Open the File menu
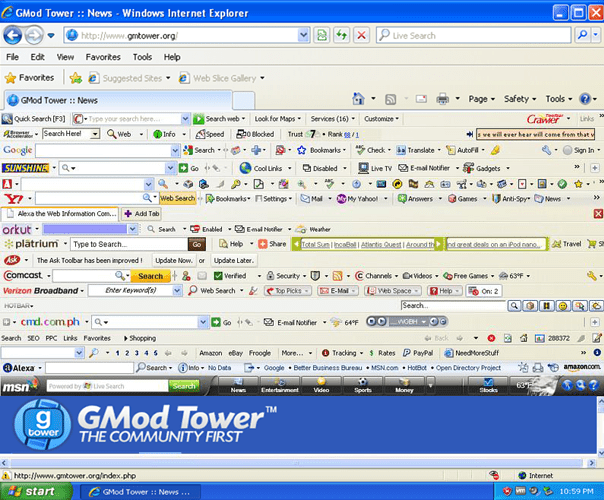Screen dimensions: 604x500 pyautogui.click(x=12, y=57)
